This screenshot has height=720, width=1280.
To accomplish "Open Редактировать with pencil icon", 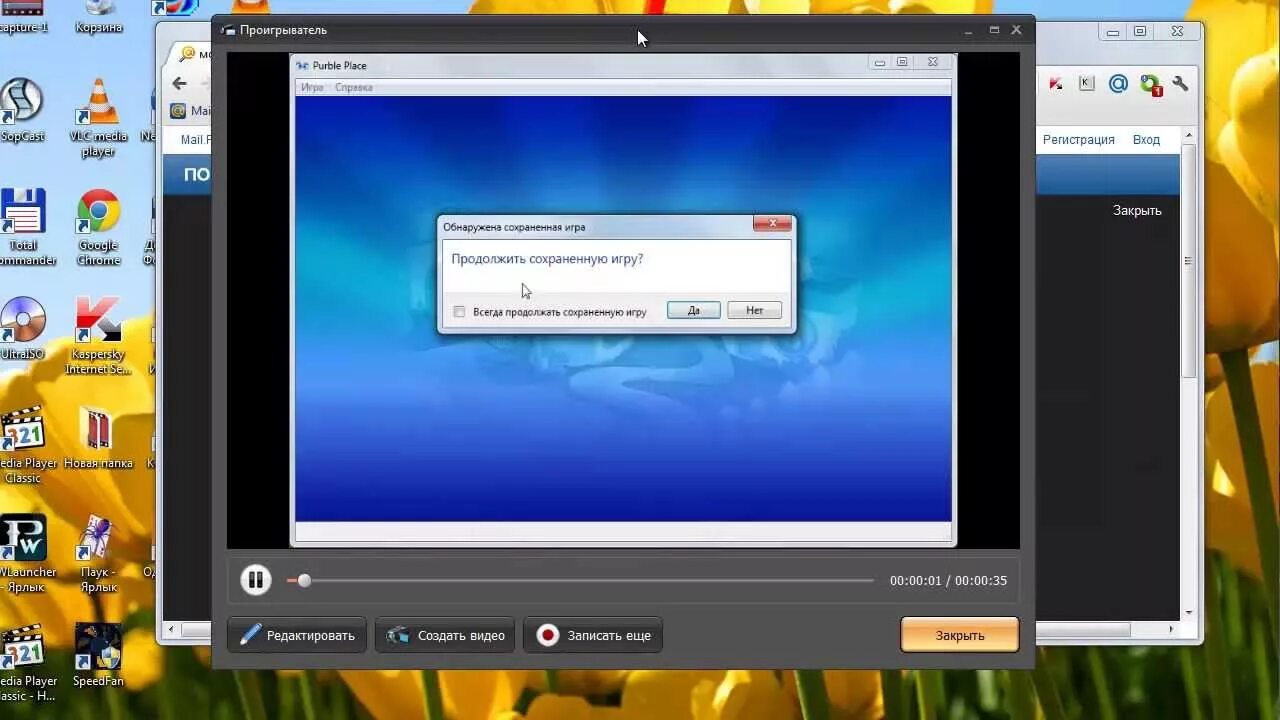I will [297, 635].
